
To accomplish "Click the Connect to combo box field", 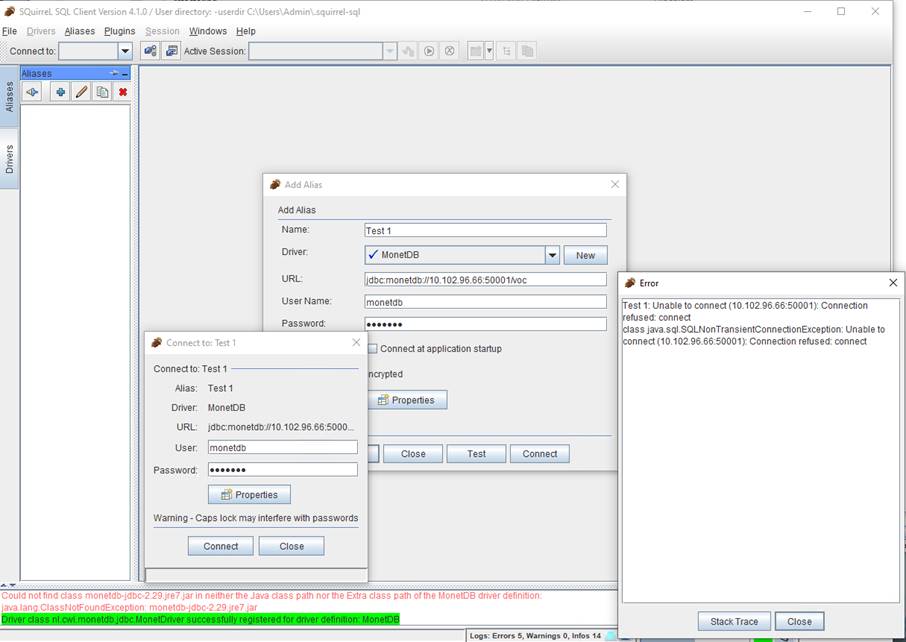I will [89, 51].
